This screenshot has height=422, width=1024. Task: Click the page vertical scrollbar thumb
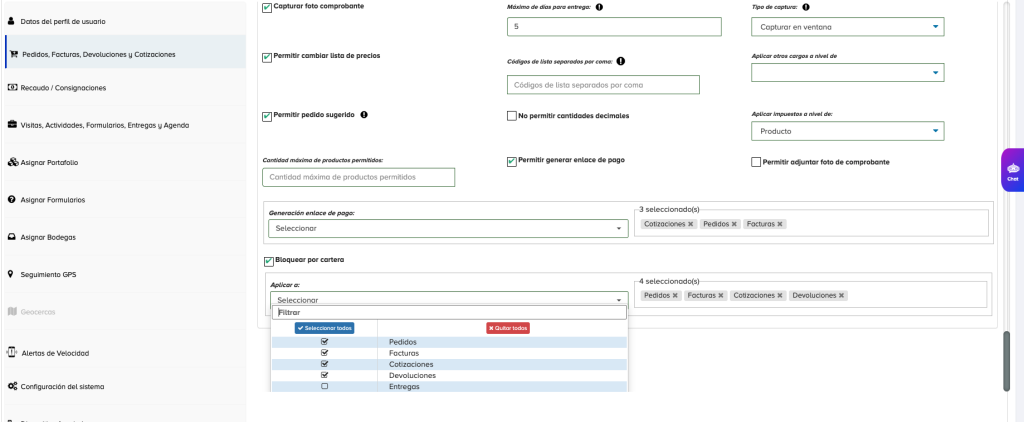(x=1006, y=362)
